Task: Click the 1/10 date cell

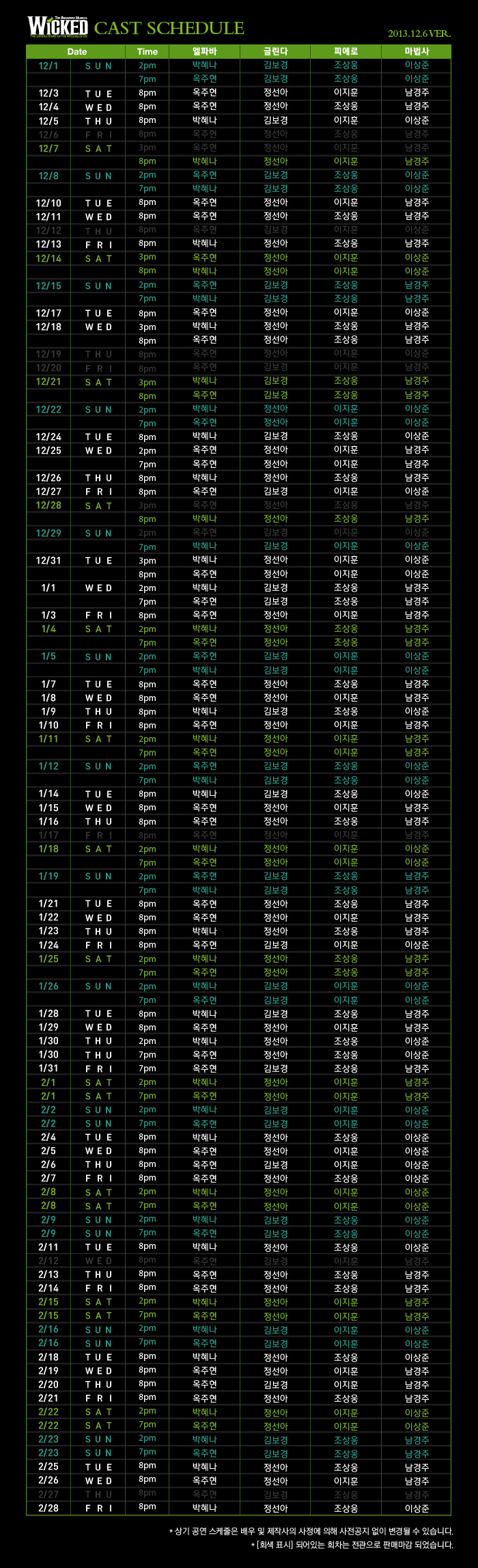Action: point(48,725)
